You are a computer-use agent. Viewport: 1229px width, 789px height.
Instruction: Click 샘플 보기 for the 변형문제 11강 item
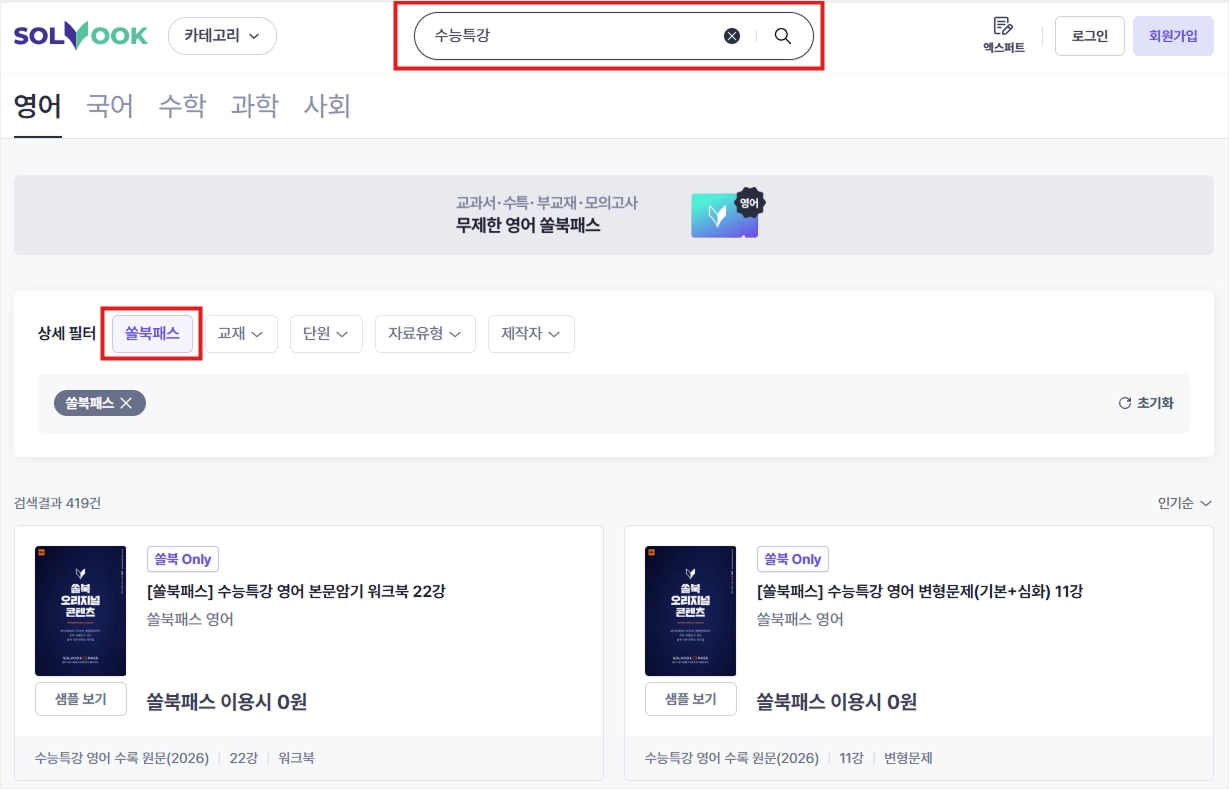tap(691, 699)
